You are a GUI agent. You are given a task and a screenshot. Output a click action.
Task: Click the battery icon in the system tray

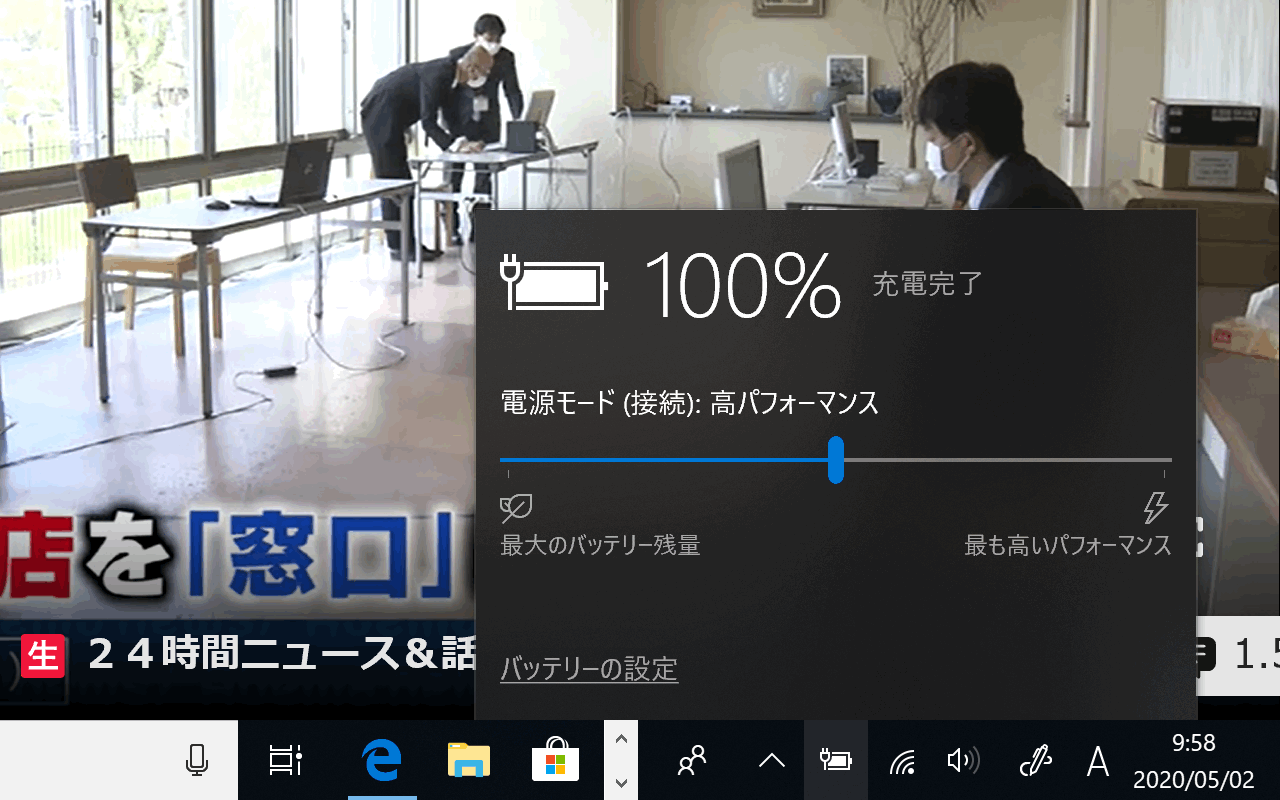(x=835, y=762)
